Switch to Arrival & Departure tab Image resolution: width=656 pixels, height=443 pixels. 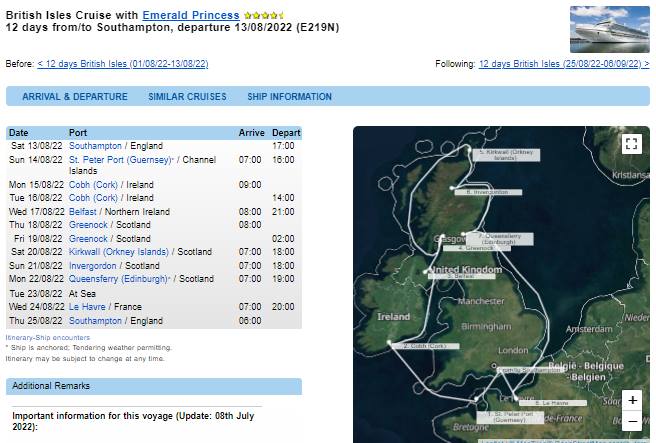[x=75, y=97]
